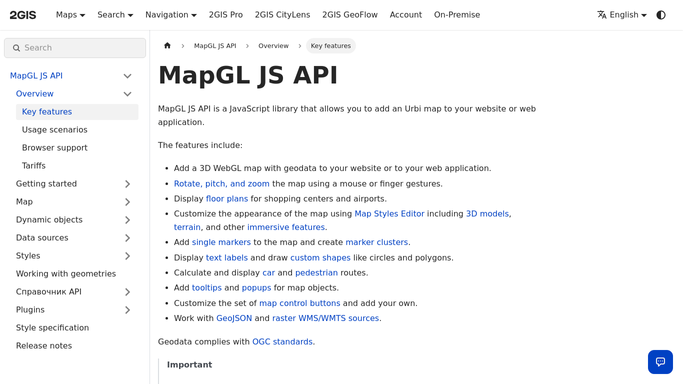Open the Maps dropdown menu

point(70,15)
